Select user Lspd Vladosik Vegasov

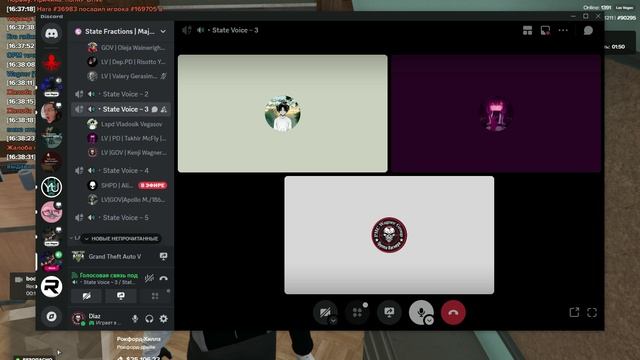(127, 124)
